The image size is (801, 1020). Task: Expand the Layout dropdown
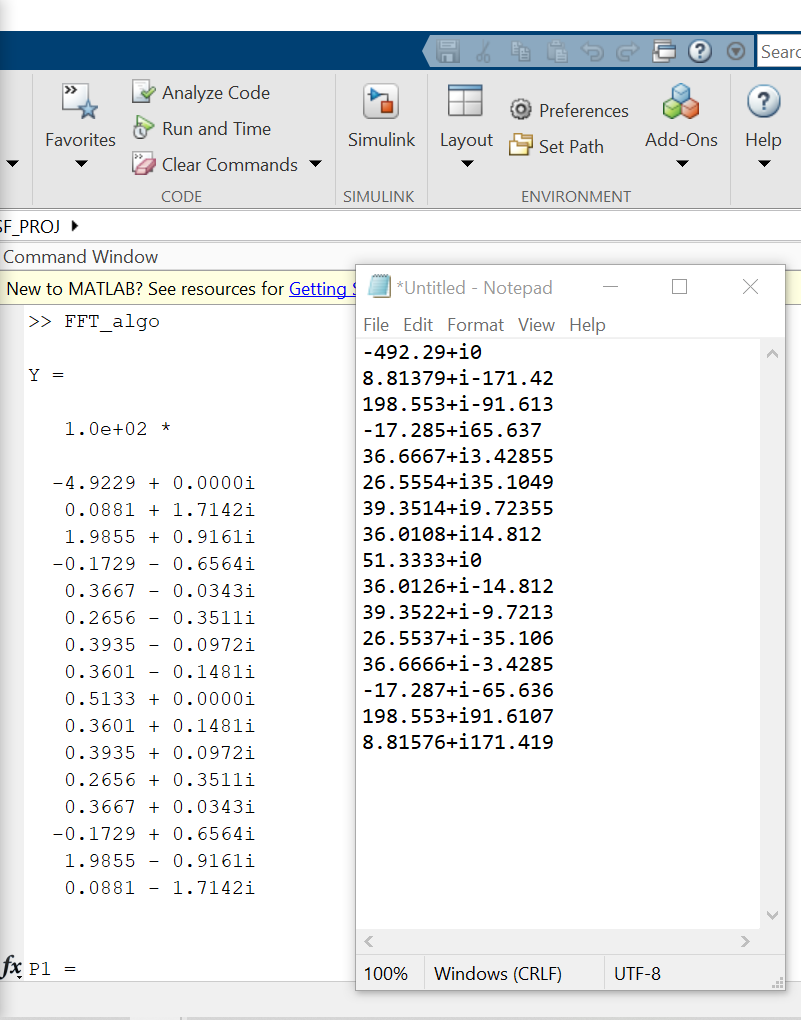[466, 162]
